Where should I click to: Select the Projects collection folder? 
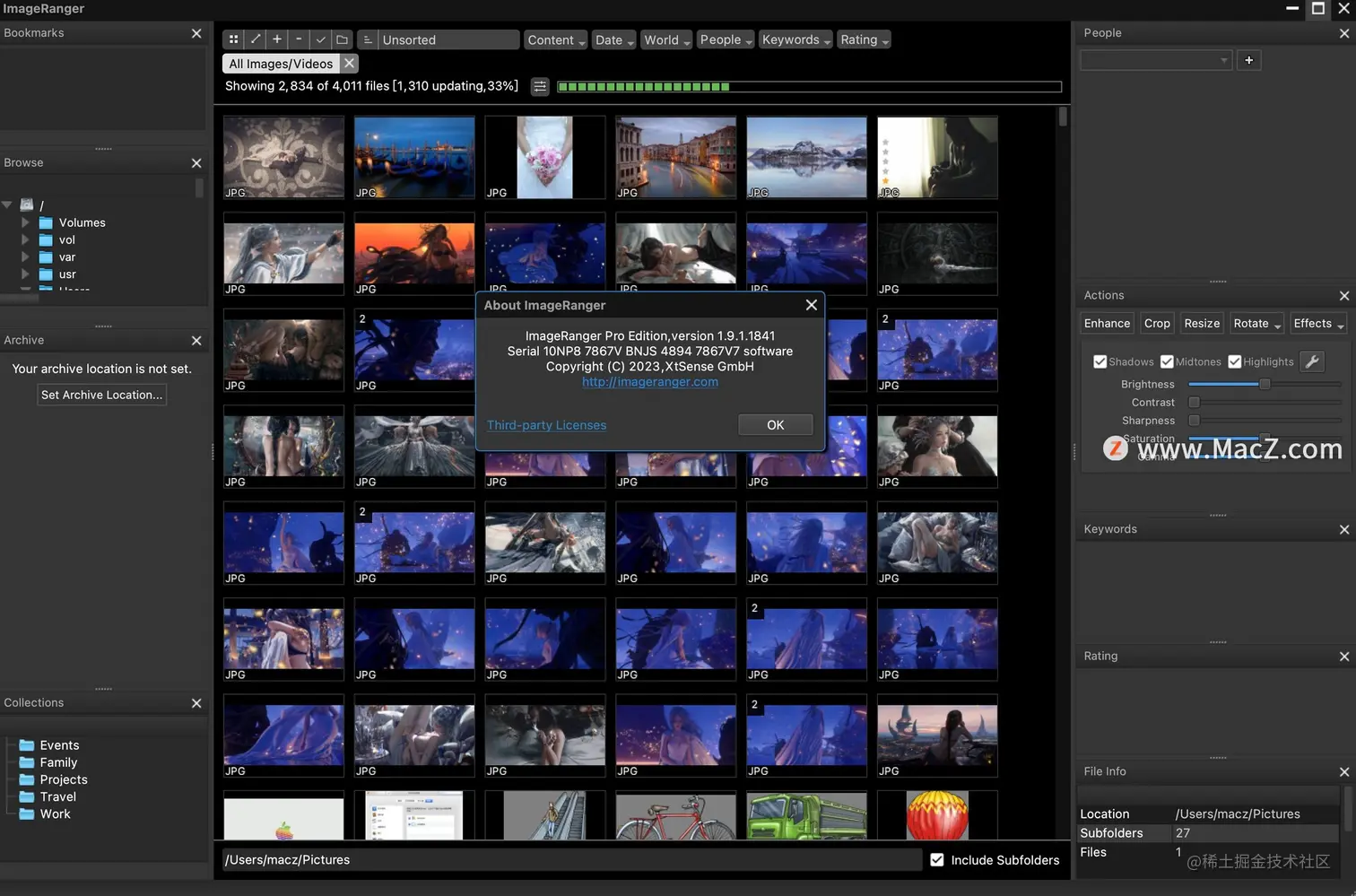(x=54, y=779)
